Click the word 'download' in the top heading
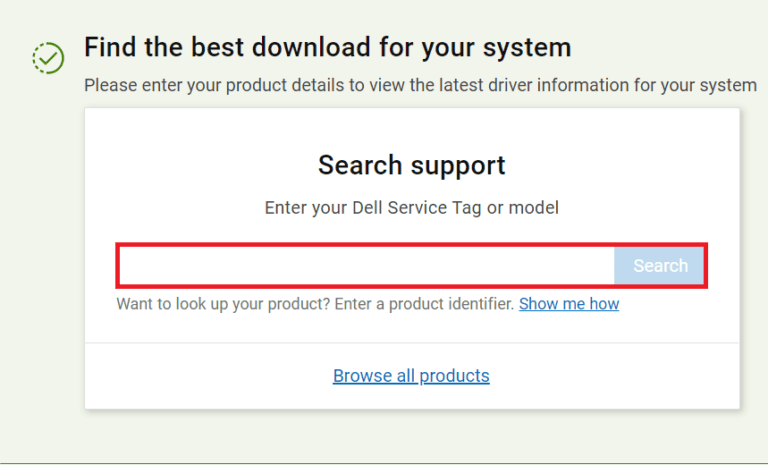This screenshot has width=768, height=465. [x=311, y=48]
